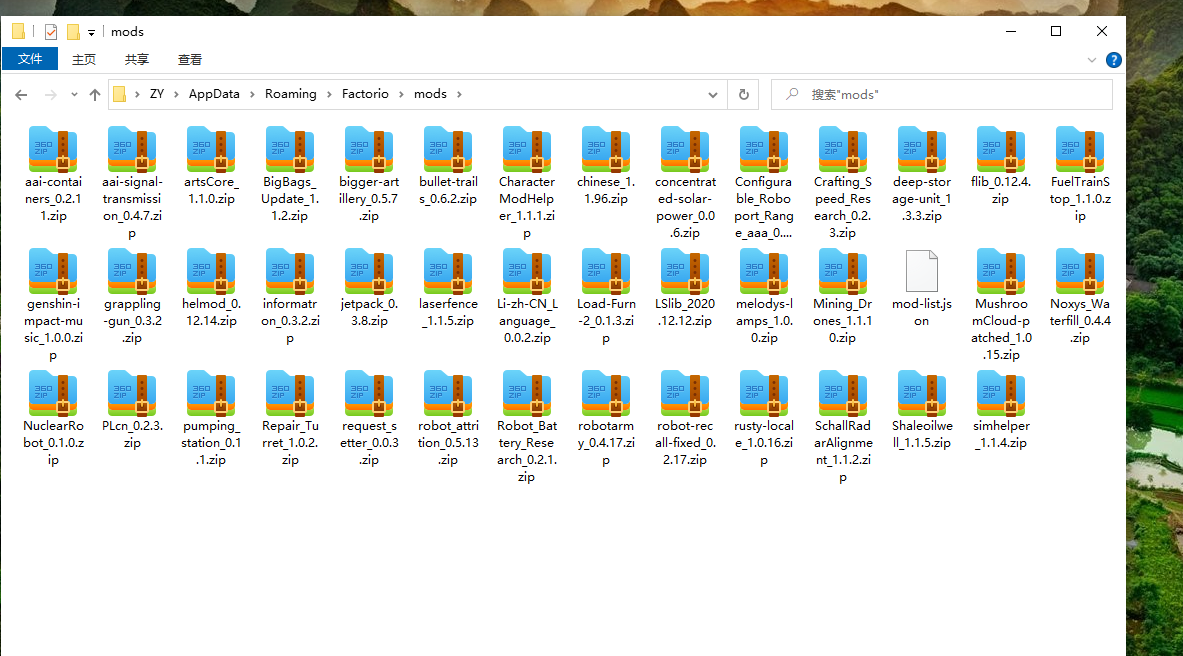The height and width of the screenshot is (656, 1183).
Task: Select the FuelTrainStop_1.1.0.zip archive icon
Action: (x=1080, y=149)
